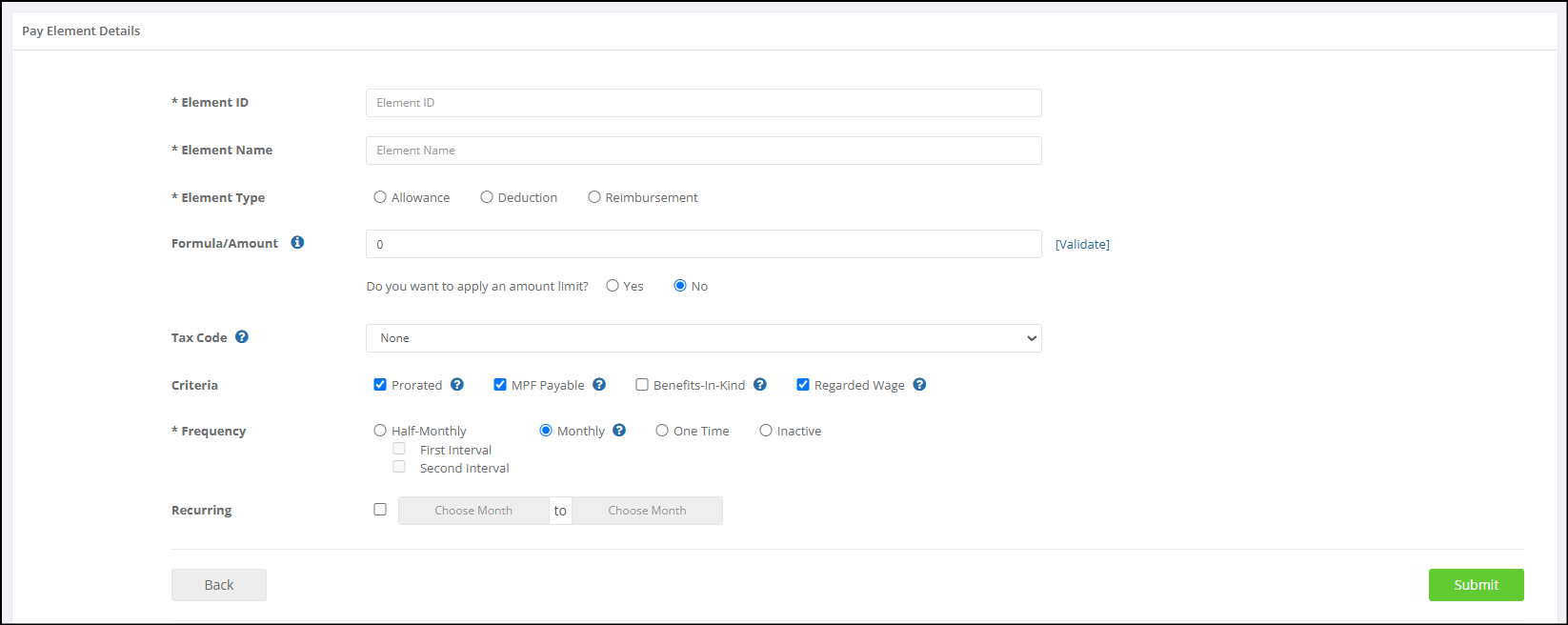The width and height of the screenshot is (1568, 625).
Task: Select Monthly frequency
Action: [x=546, y=431]
